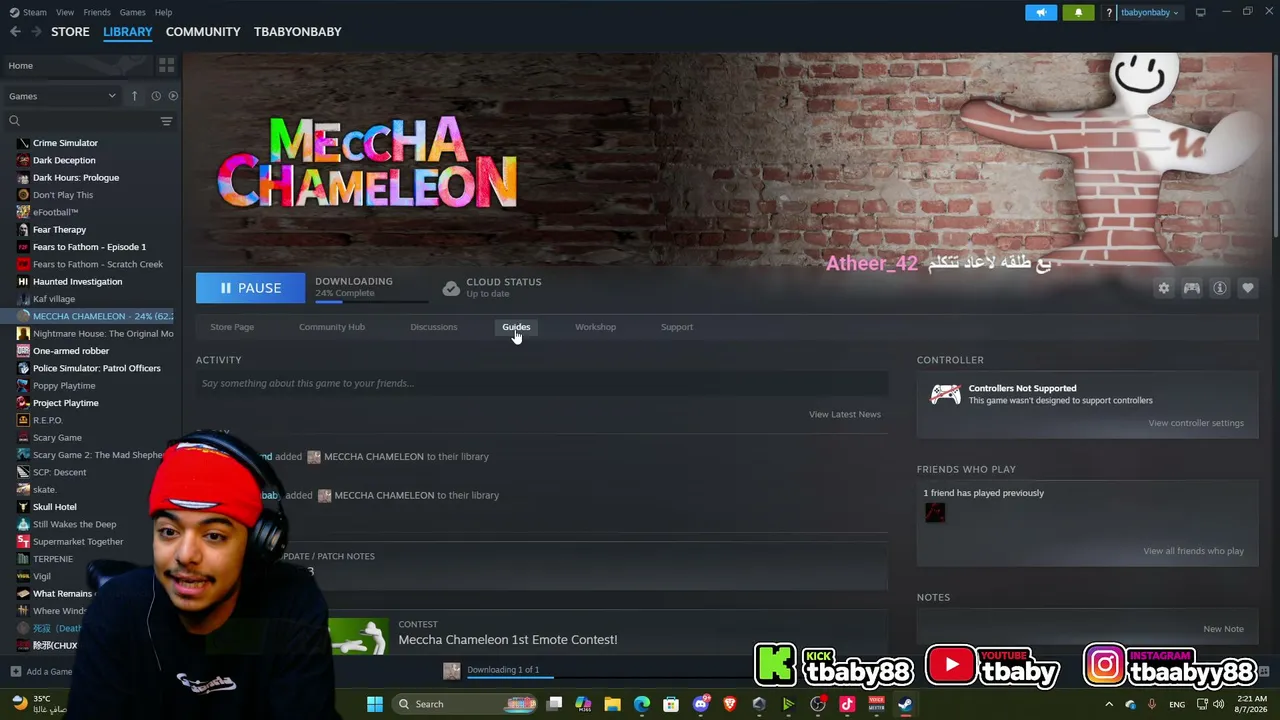This screenshot has width=1280, height=720.
Task: Open Microsoft Edge from the taskbar
Action: [x=642, y=704]
